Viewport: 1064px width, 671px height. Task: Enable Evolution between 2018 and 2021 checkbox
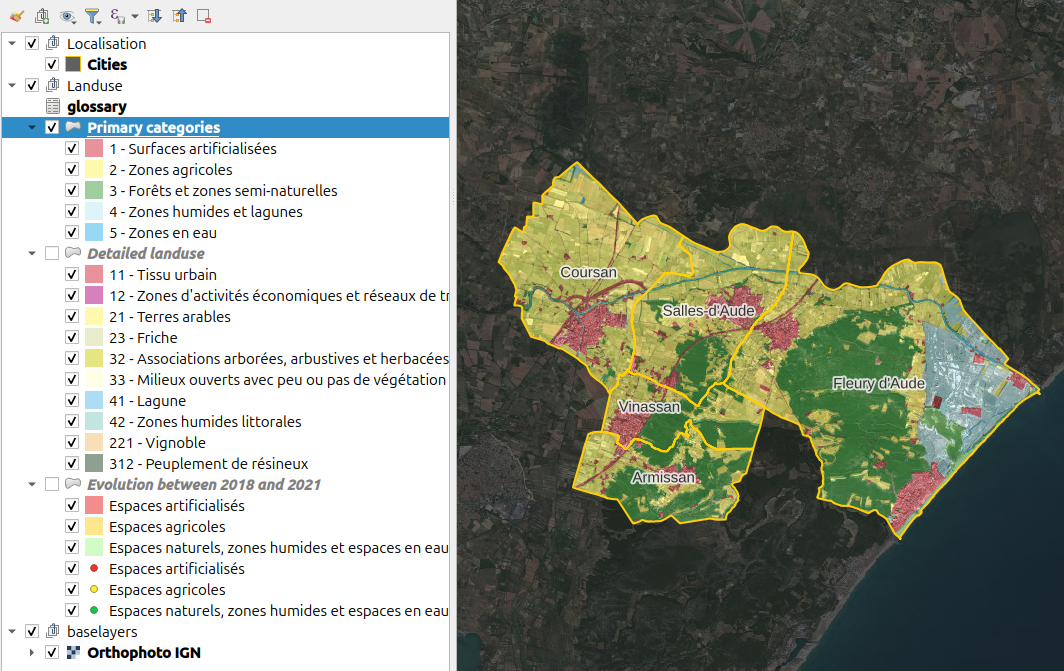pos(52,484)
